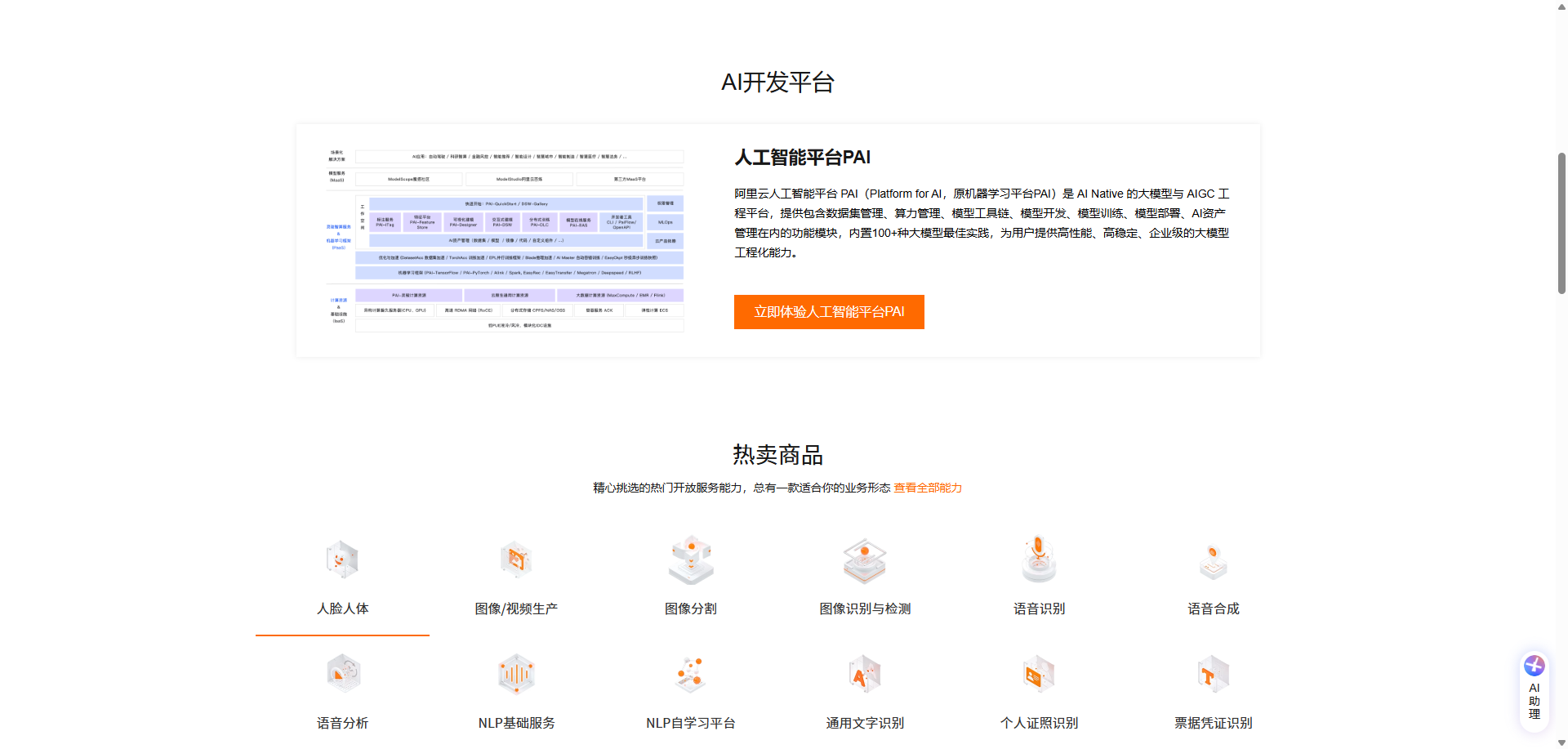Click the page vertical scrollbar thumb
1568x749 pixels.
pos(1561,223)
